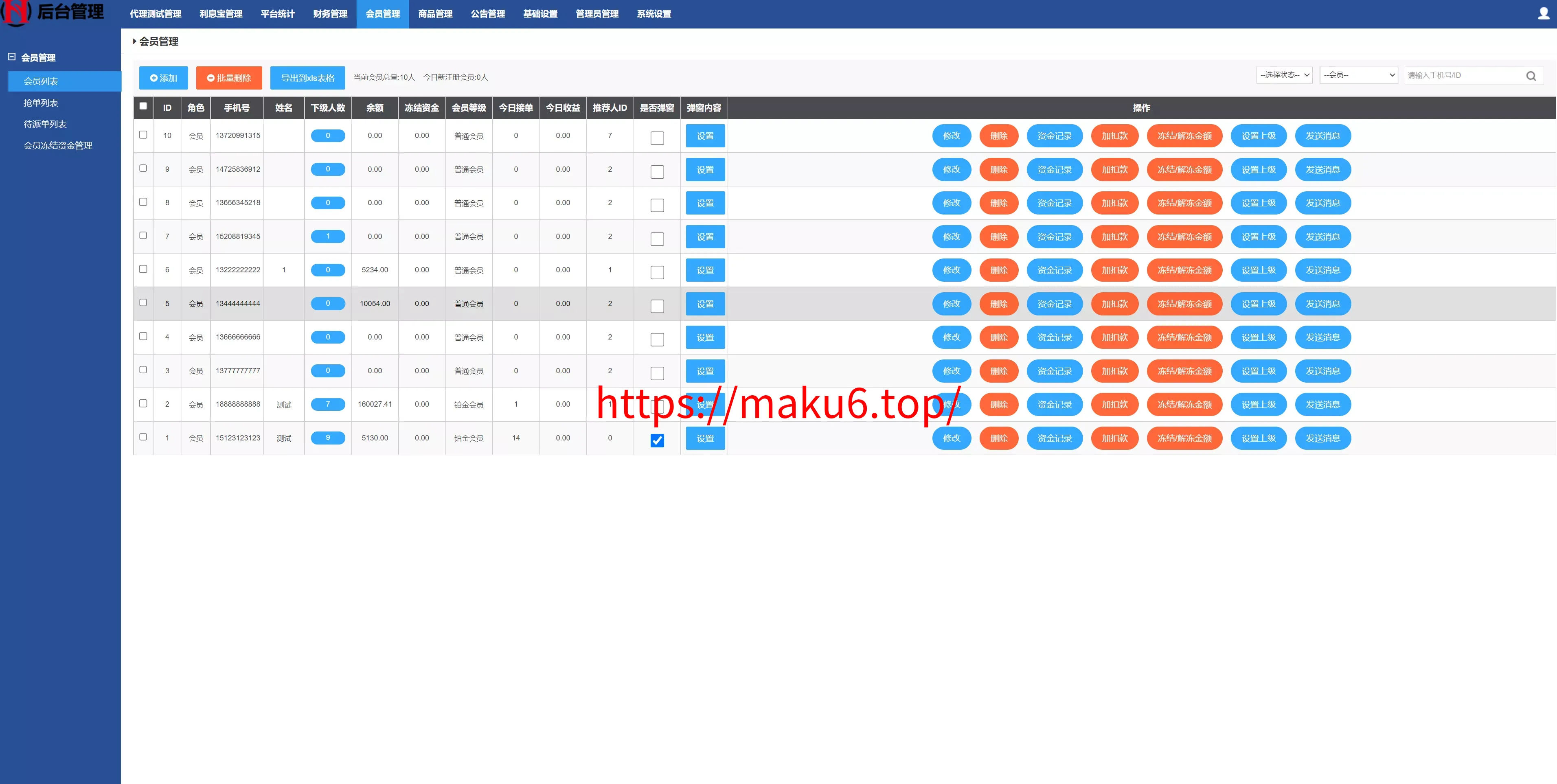Select 抢单列表 in sidebar
This screenshot has width=1557, height=784.
point(40,103)
